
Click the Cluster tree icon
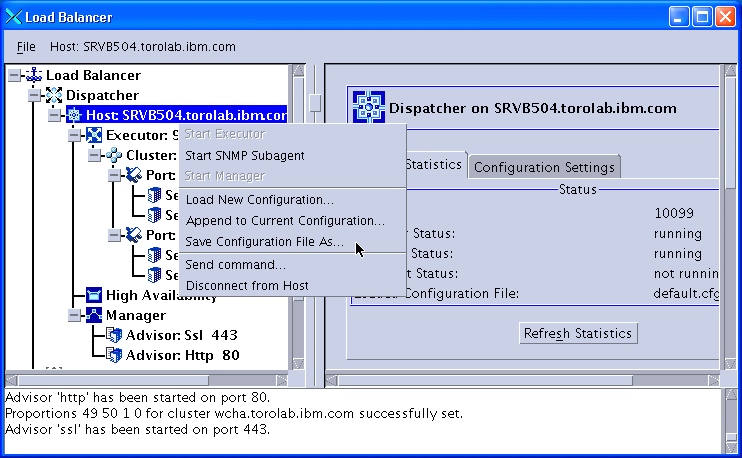coord(114,155)
